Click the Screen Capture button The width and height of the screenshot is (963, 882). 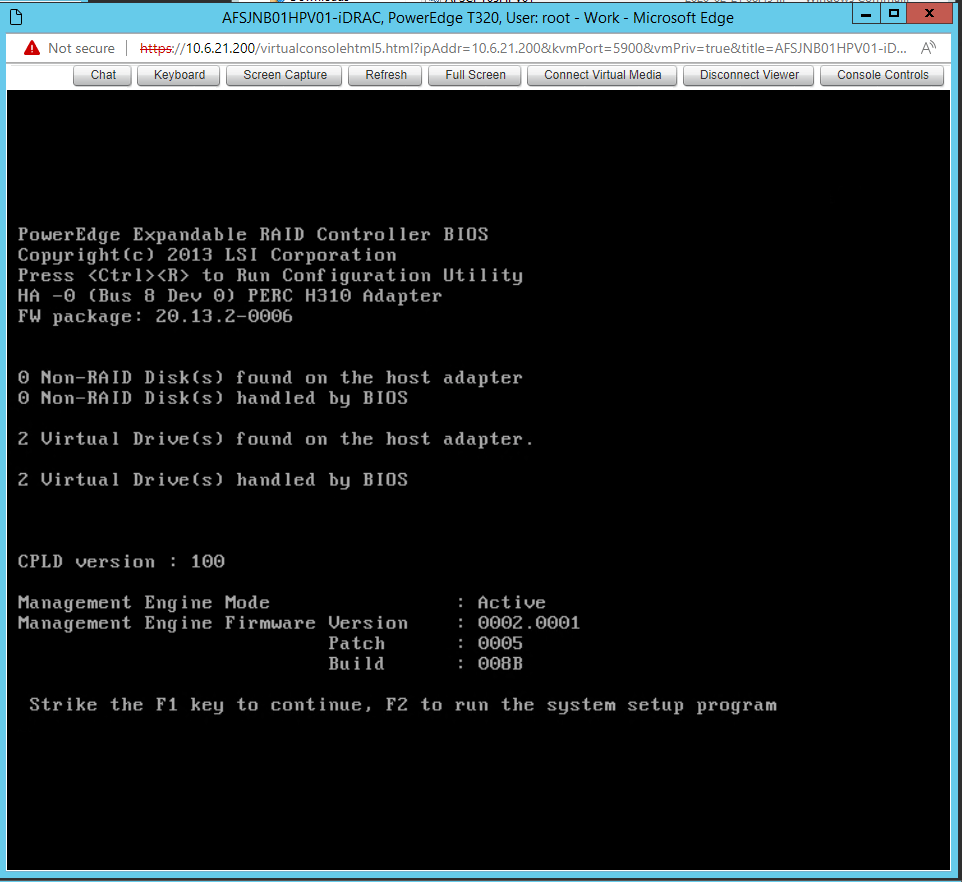[284, 75]
